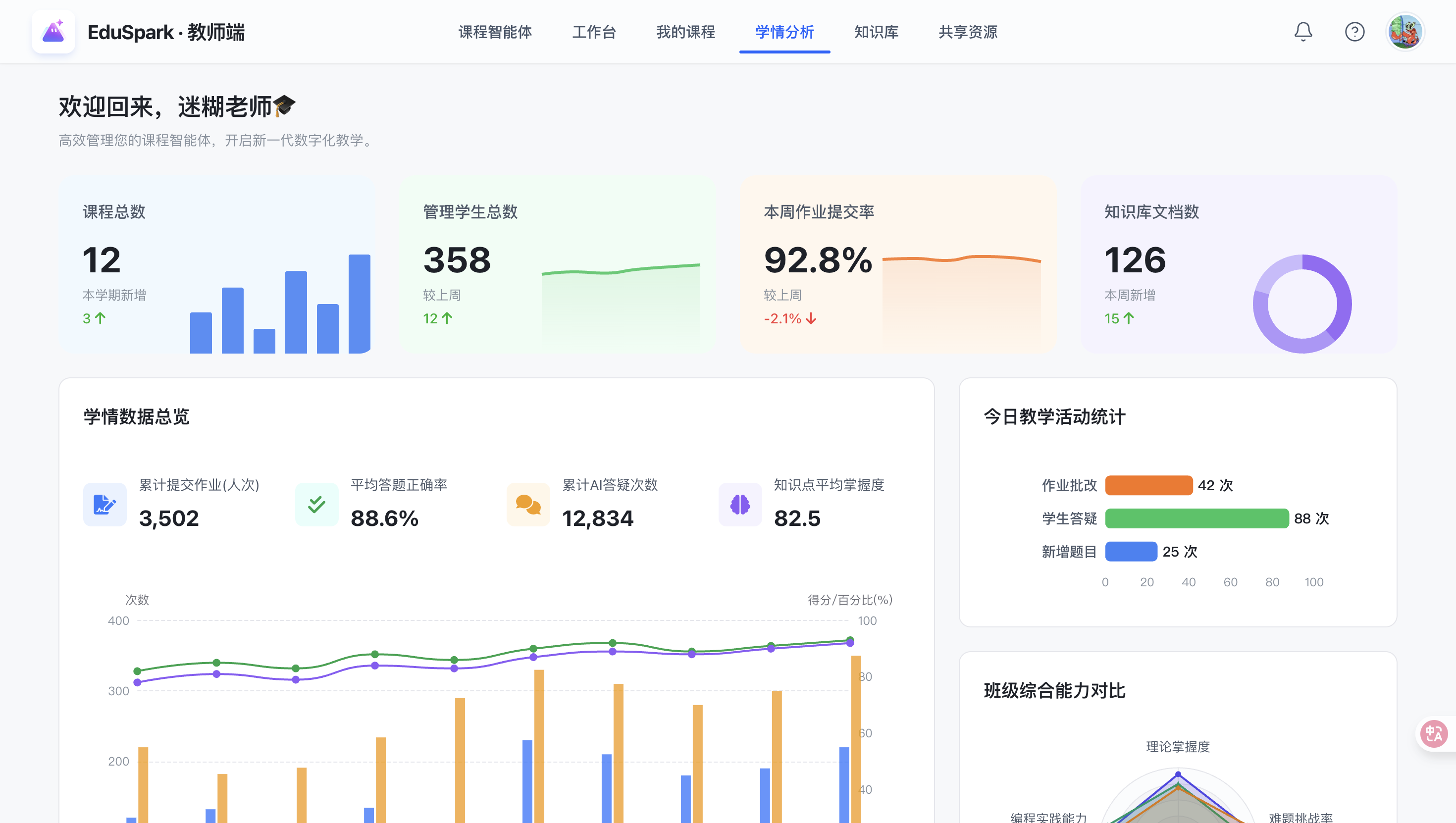
Task: Click the 82.5 mastery value
Action: point(797,518)
